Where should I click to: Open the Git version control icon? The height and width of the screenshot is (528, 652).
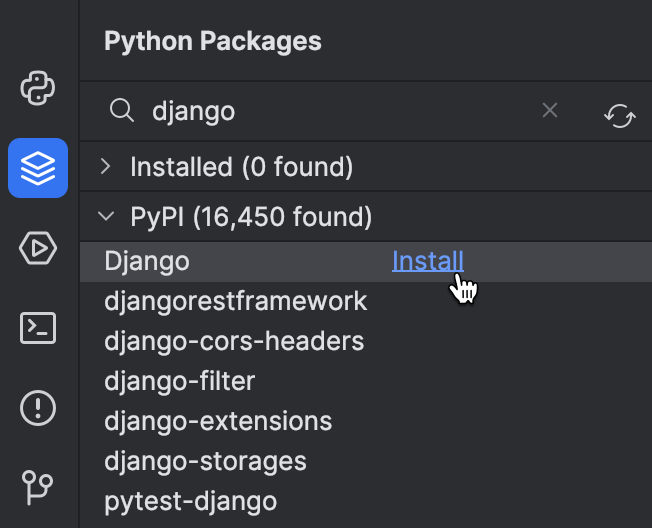point(37,487)
